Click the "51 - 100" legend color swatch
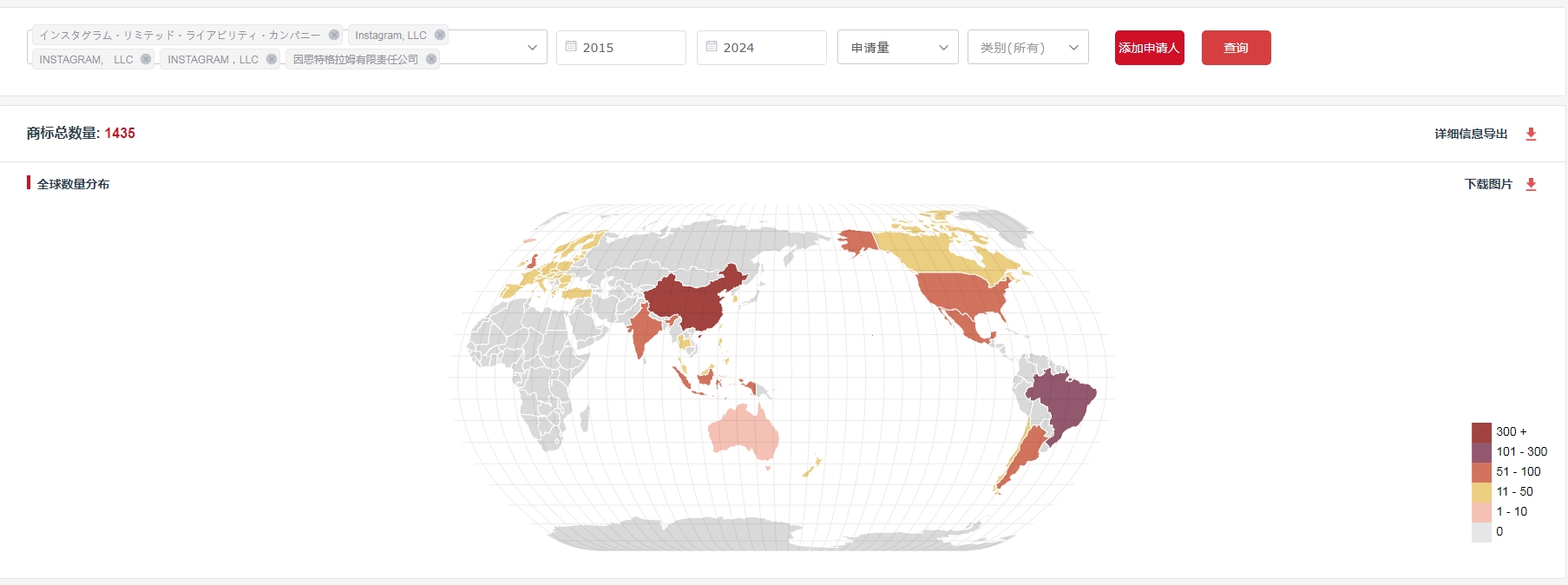 (x=1481, y=471)
